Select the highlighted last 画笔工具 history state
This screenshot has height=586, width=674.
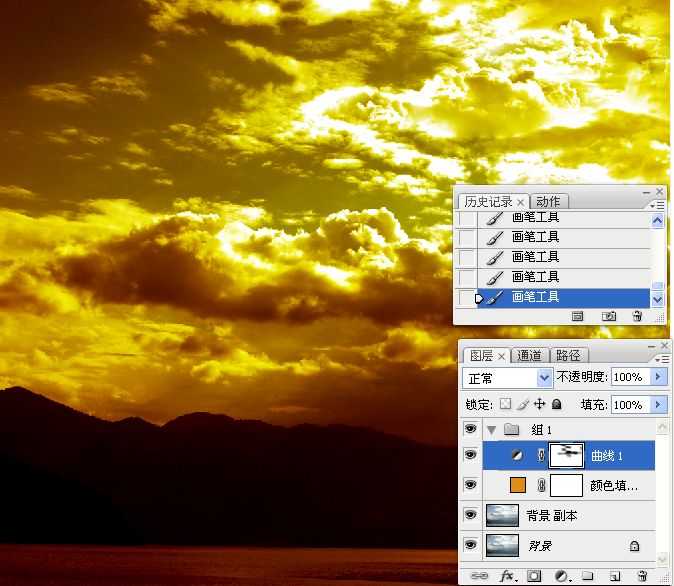click(x=563, y=298)
